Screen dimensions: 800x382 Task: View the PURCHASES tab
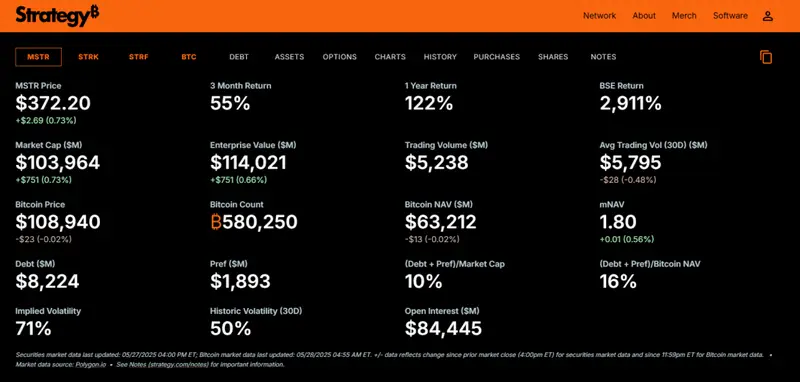(x=496, y=57)
